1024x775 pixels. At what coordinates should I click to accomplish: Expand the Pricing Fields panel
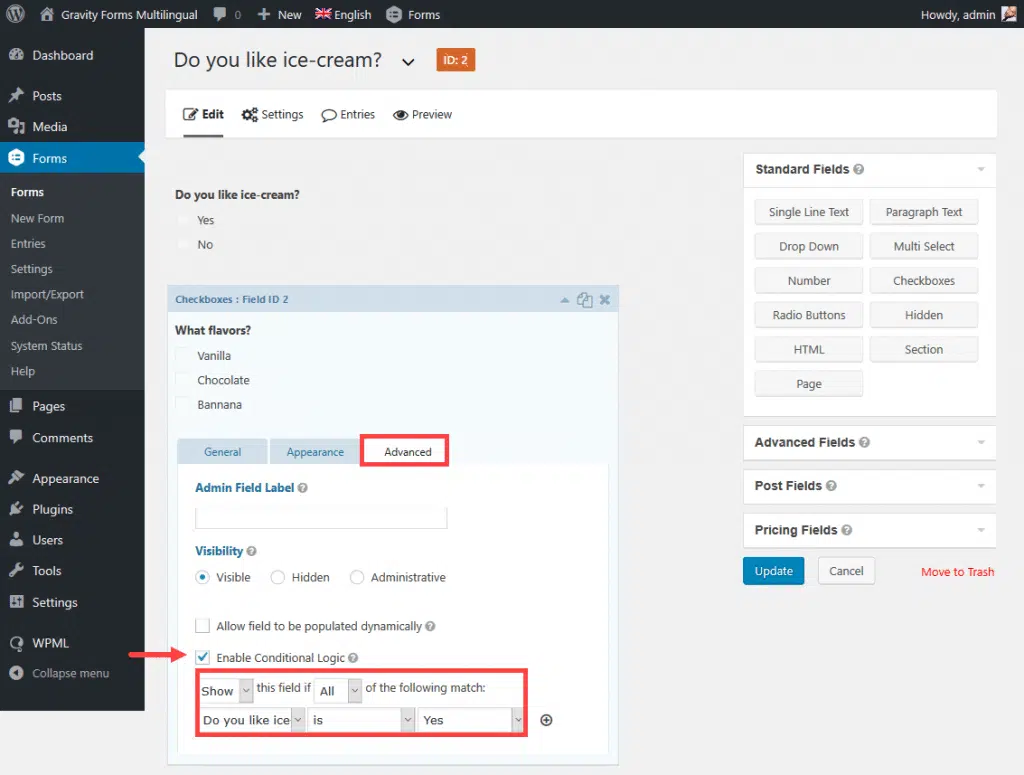[981, 530]
